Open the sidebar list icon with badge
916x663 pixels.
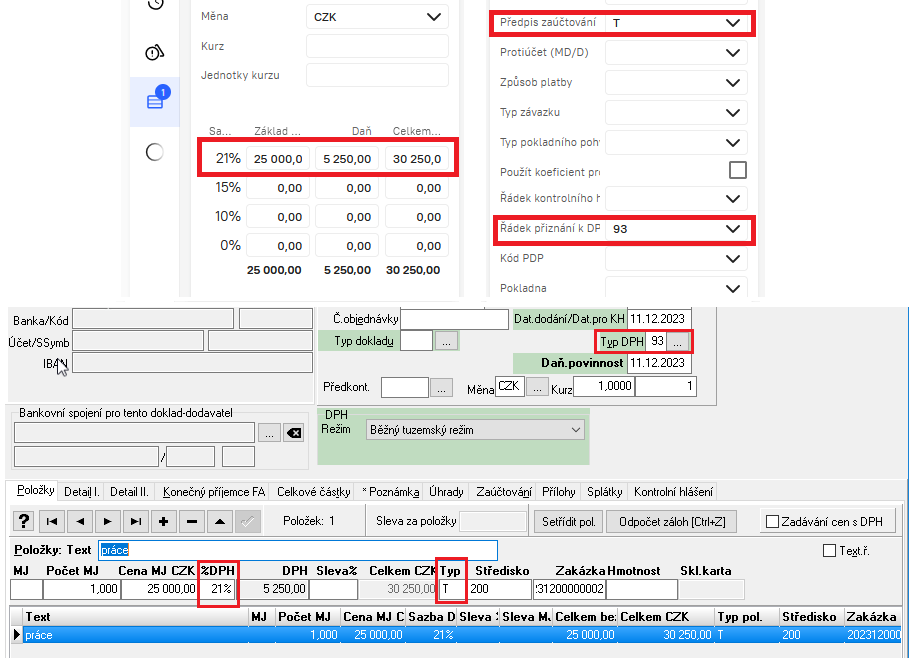[x=155, y=100]
